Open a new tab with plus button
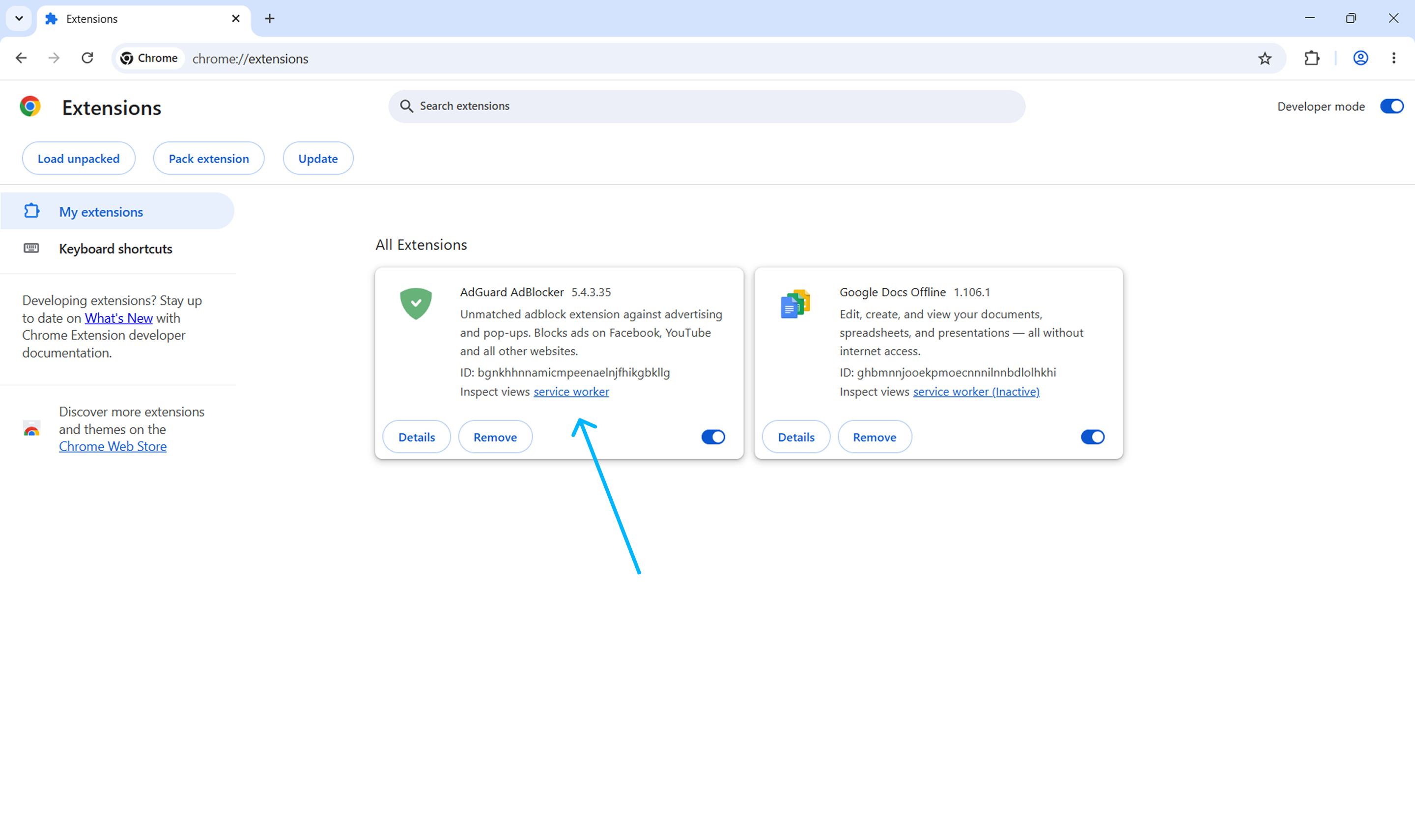The height and width of the screenshot is (840, 1415). pos(270,19)
